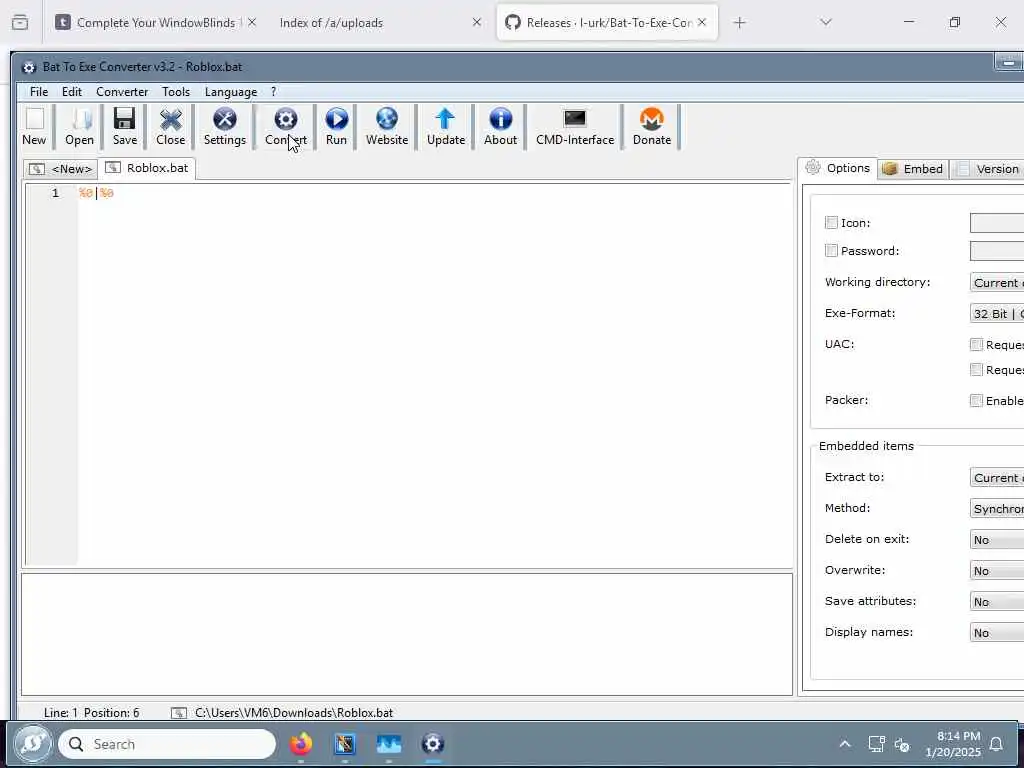This screenshot has height=768, width=1024.
Task: Click the Password input field
Action: point(997,251)
